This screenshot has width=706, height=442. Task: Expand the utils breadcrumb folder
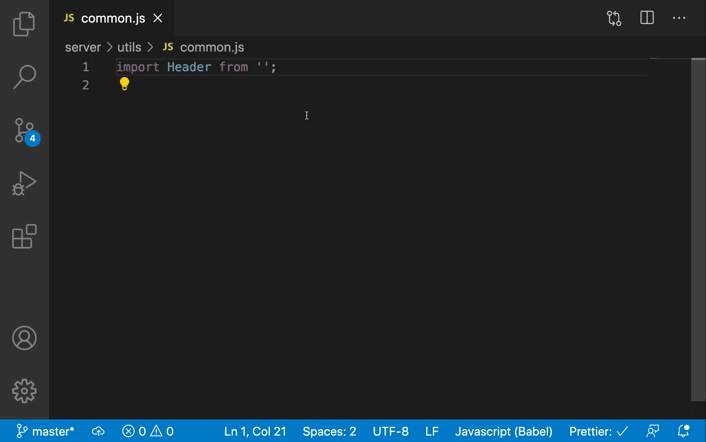coord(129,47)
